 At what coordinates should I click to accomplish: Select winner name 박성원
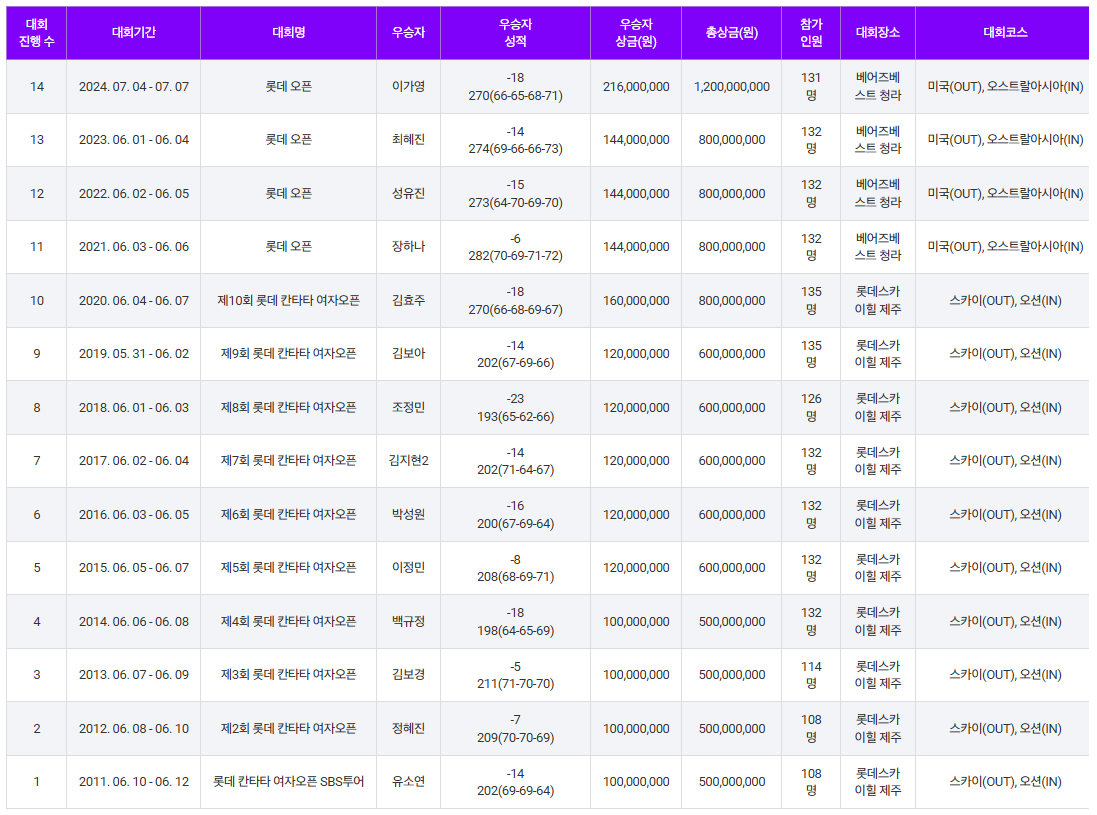(x=409, y=515)
